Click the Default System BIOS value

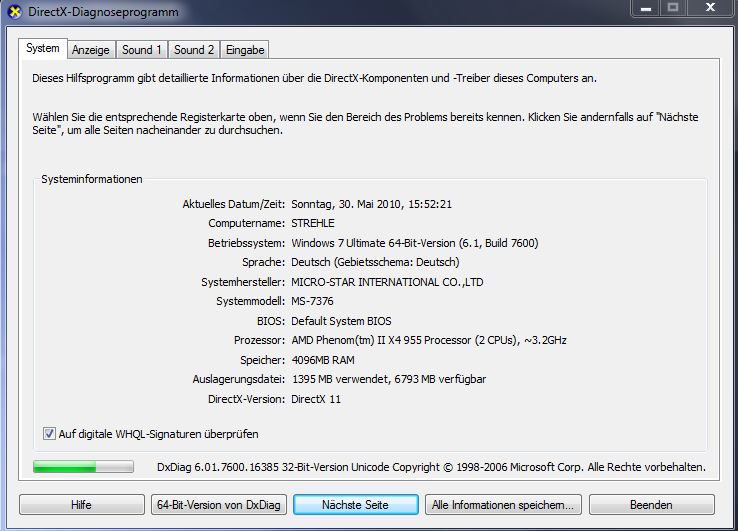[x=341, y=321]
